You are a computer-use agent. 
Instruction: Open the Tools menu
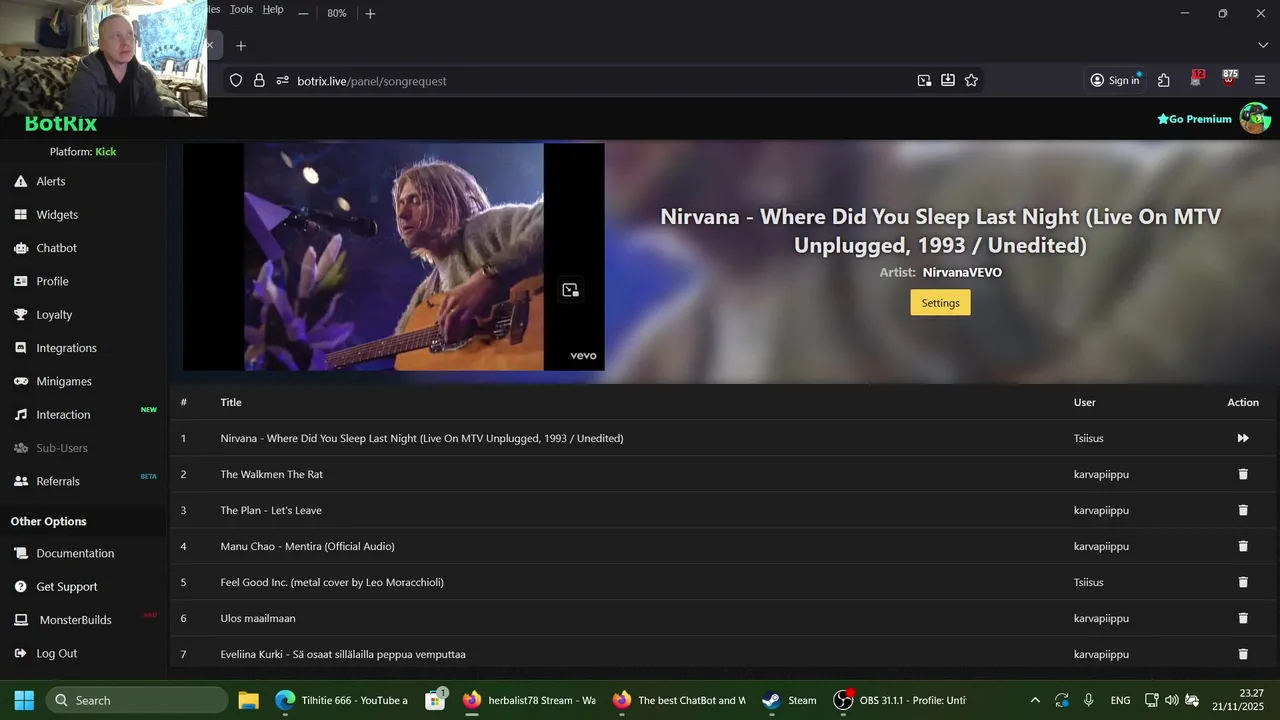pos(241,9)
